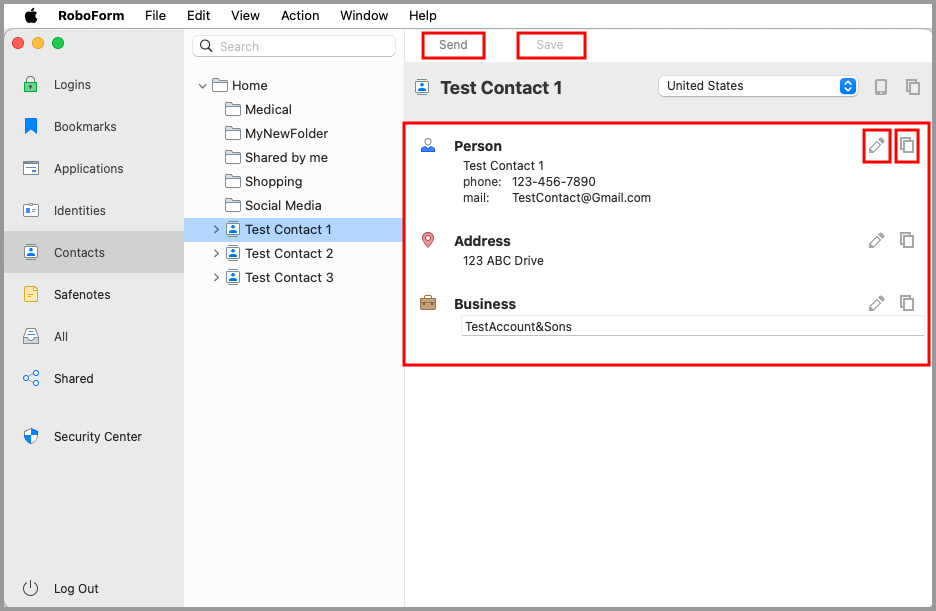Click the duplicate icon beside the device icon
This screenshot has width=936, height=611.
pyautogui.click(x=912, y=87)
